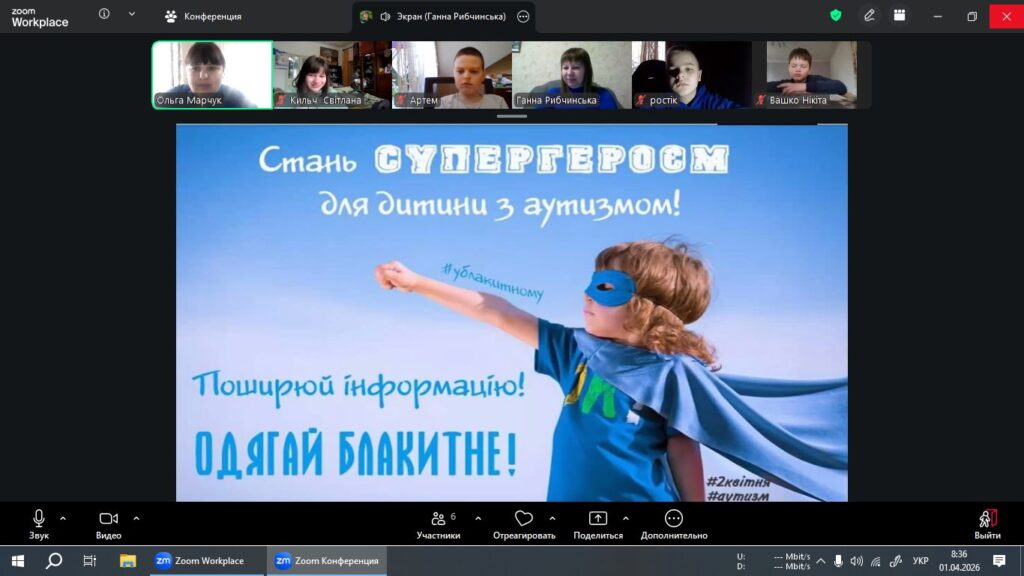Open the Конференция tab
This screenshot has width=1024, height=576.
203,16
